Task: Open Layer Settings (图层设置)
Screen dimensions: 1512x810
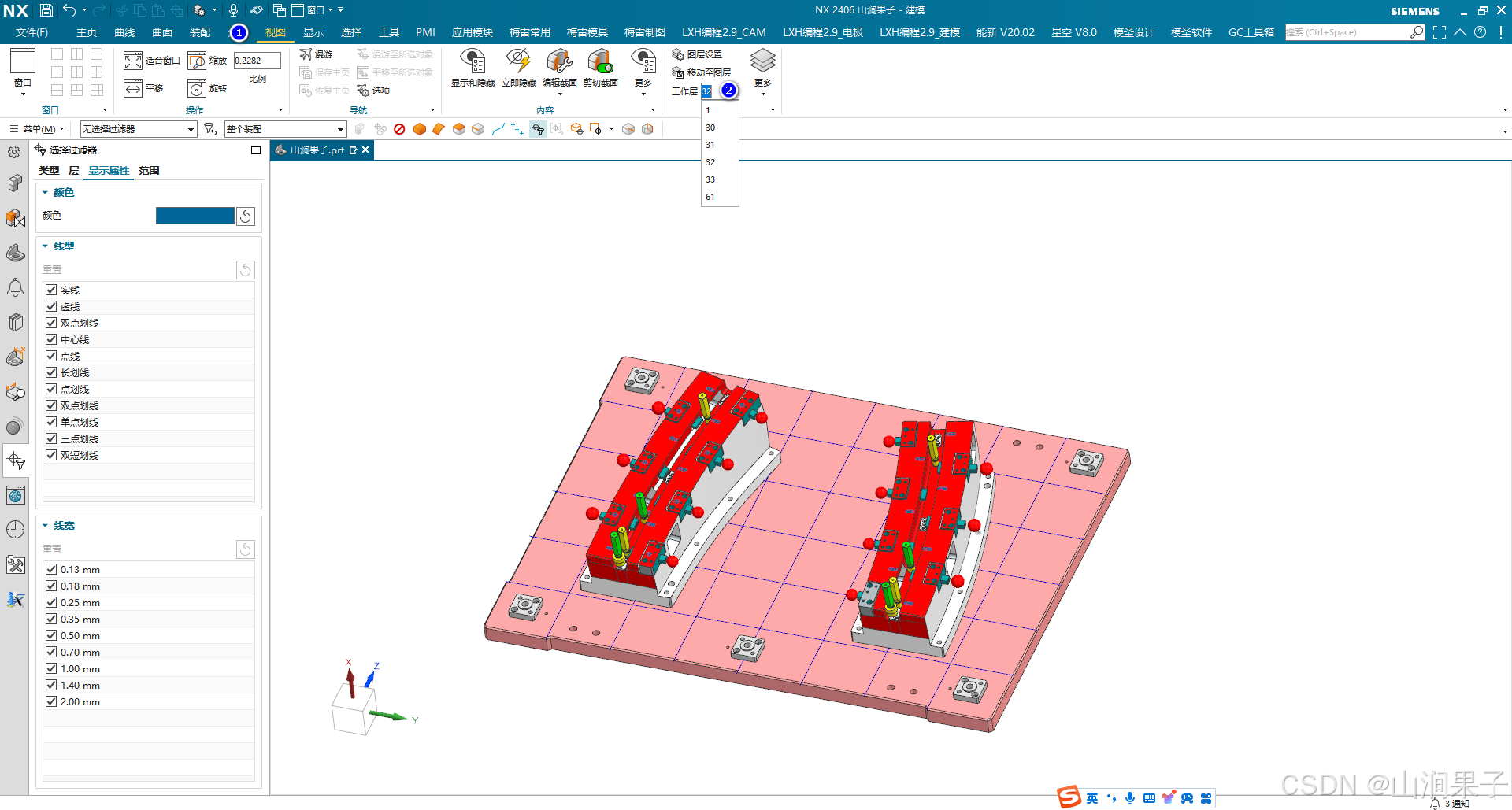Action: click(x=697, y=54)
